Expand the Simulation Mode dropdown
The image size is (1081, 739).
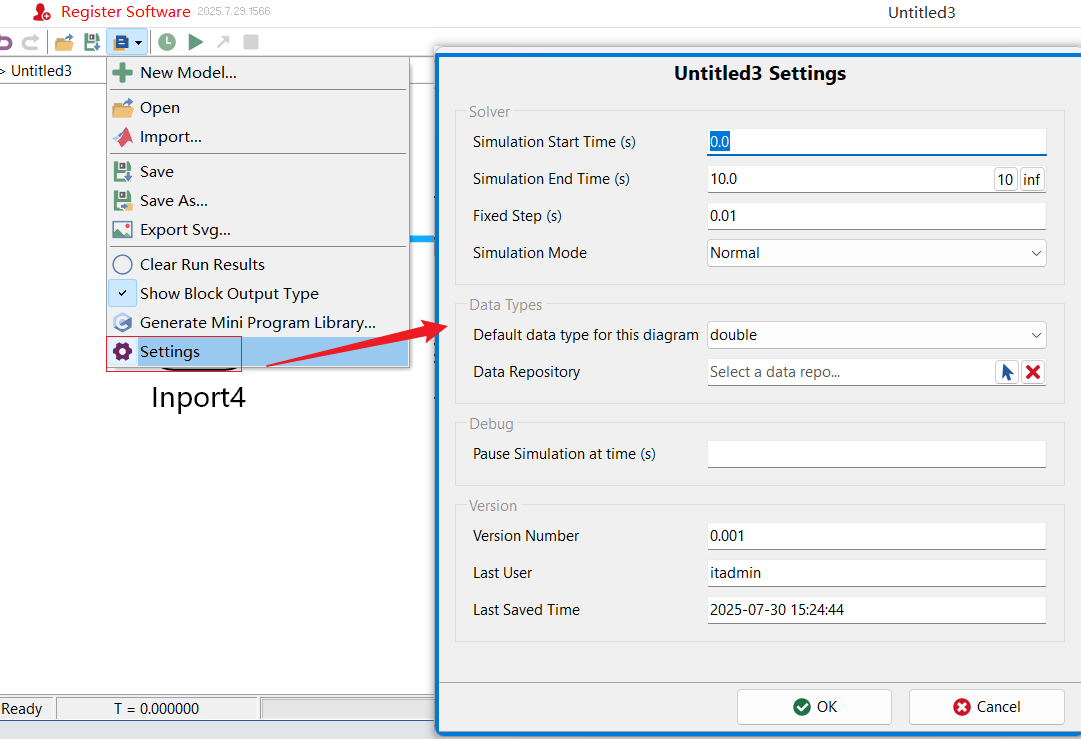point(876,253)
